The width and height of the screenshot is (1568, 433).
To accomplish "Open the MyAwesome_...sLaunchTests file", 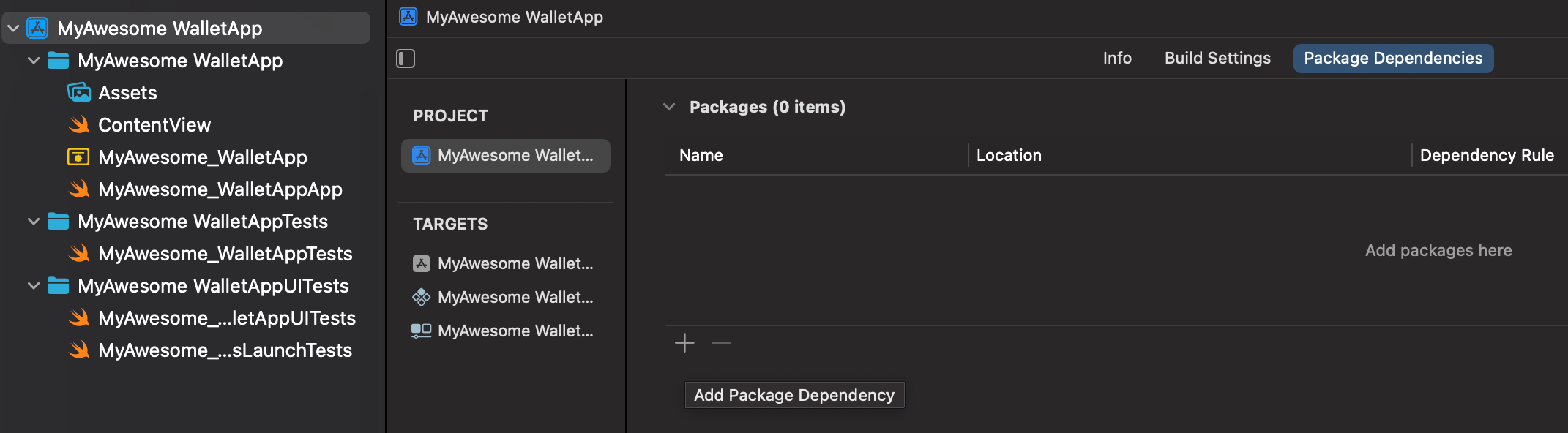I will click(225, 350).
